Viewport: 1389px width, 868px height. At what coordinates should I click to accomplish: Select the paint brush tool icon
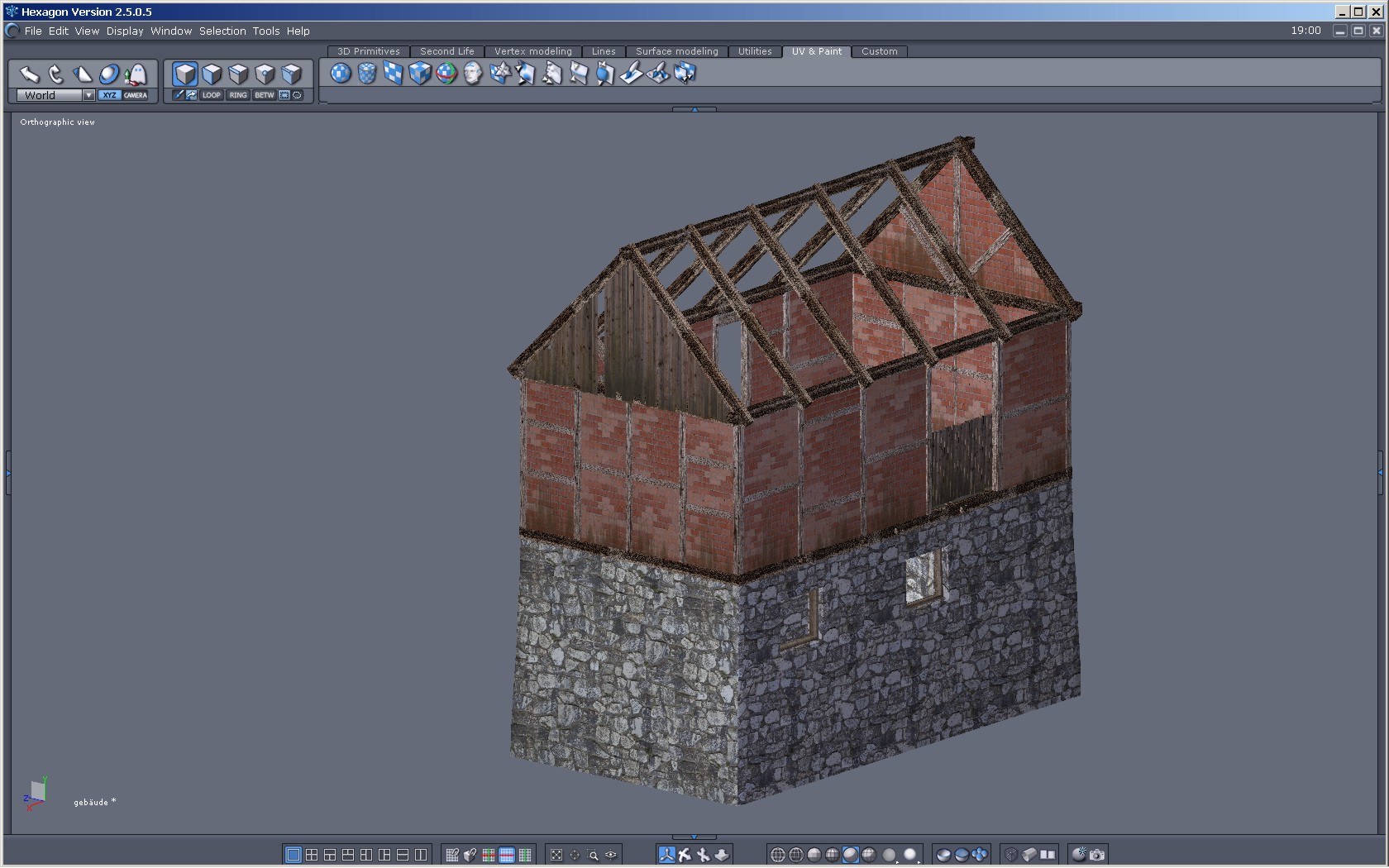pyautogui.click(x=631, y=74)
